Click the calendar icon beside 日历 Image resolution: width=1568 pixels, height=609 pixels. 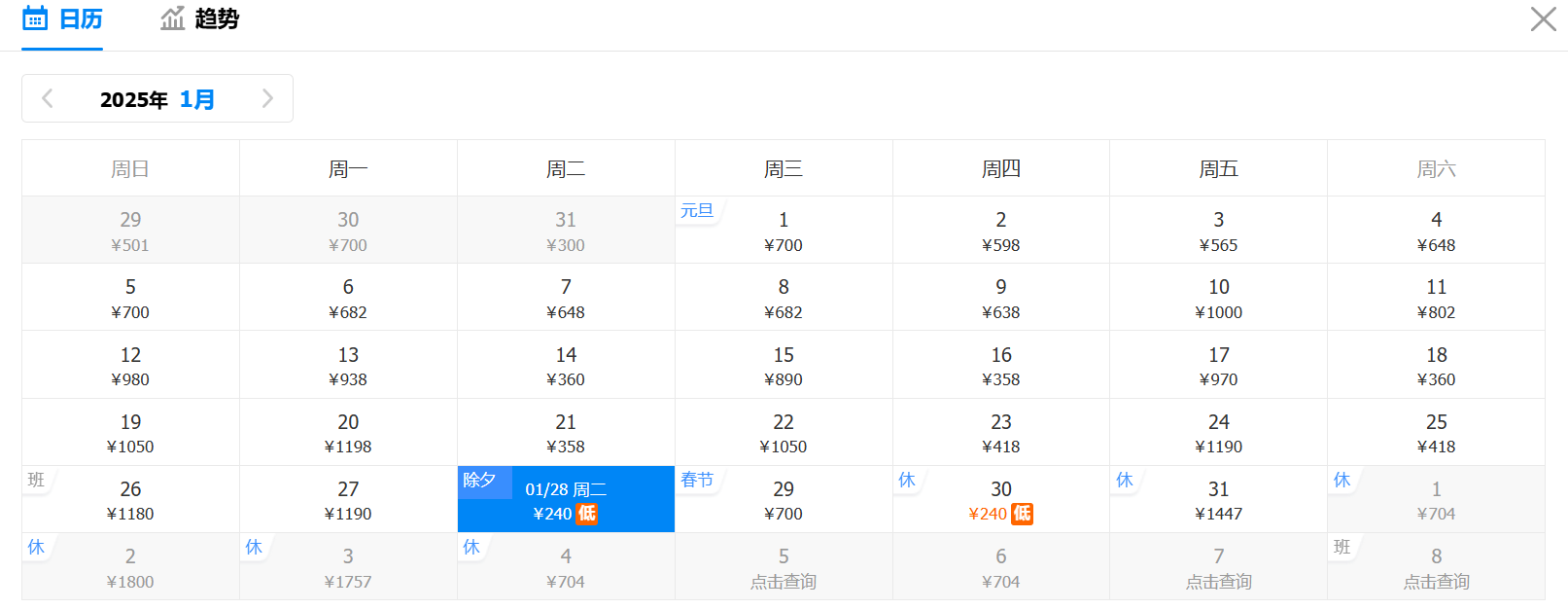click(35, 18)
